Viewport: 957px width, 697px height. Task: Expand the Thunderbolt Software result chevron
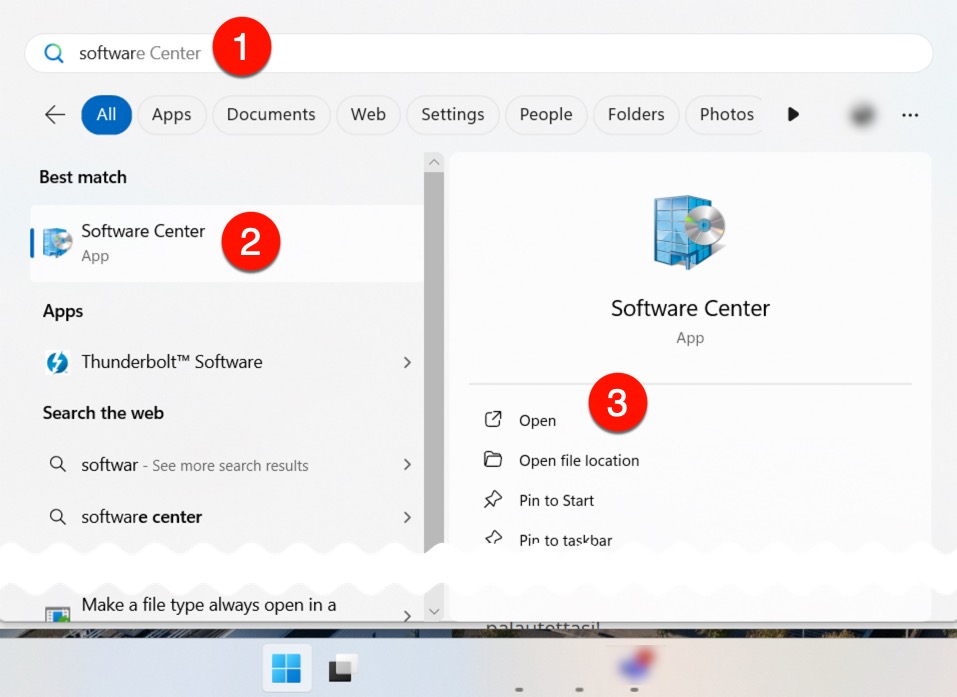[407, 362]
